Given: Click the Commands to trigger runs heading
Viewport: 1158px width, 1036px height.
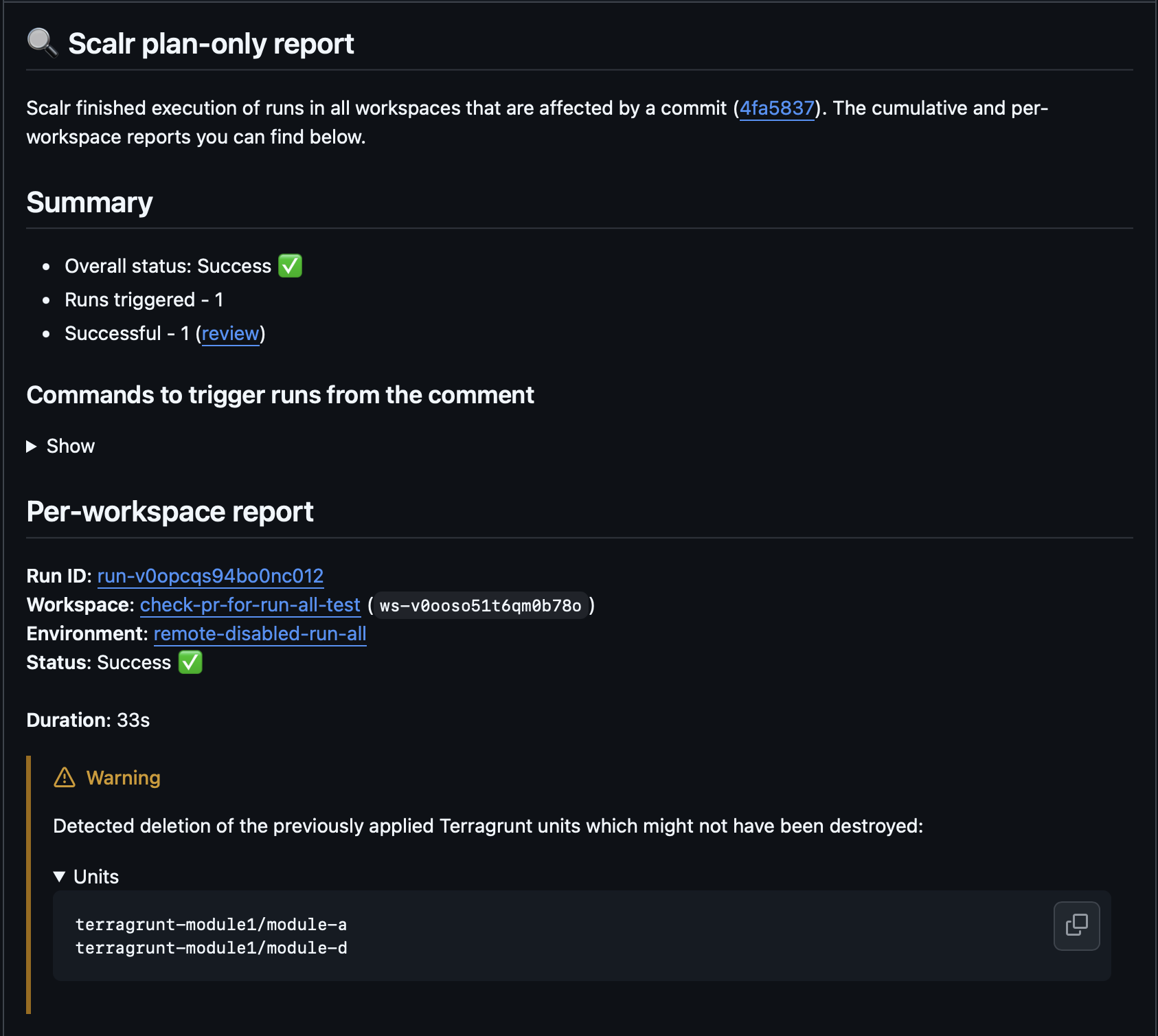Looking at the screenshot, I should tap(280, 395).
